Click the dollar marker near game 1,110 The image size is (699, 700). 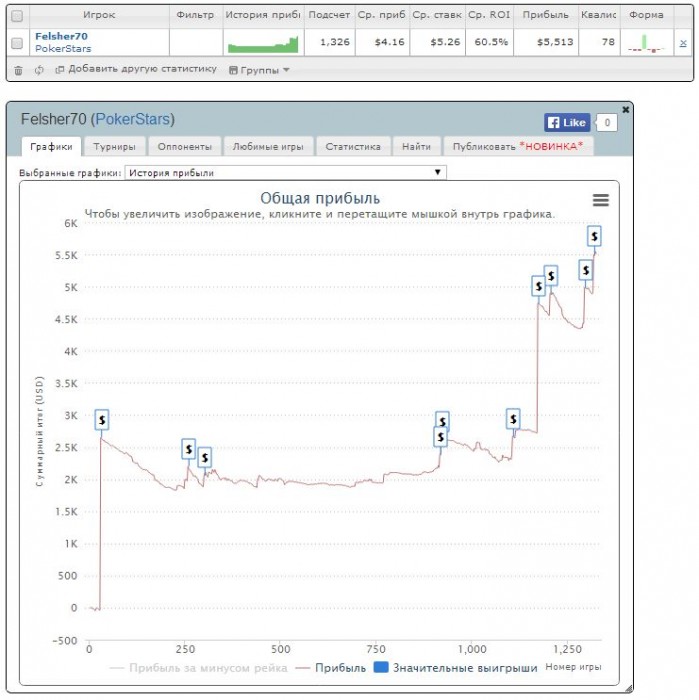(x=513, y=419)
